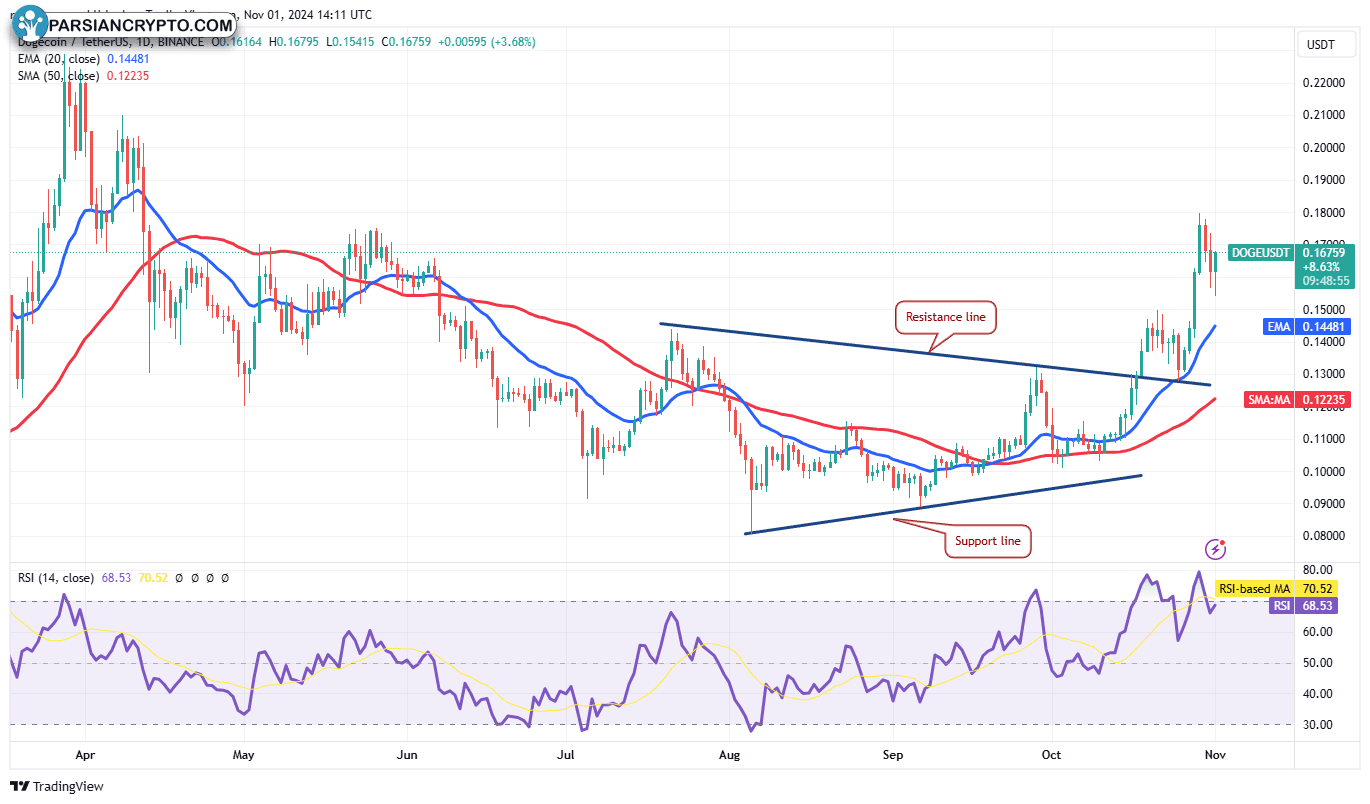Click the 0.18000 price axis value

(x=1324, y=213)
